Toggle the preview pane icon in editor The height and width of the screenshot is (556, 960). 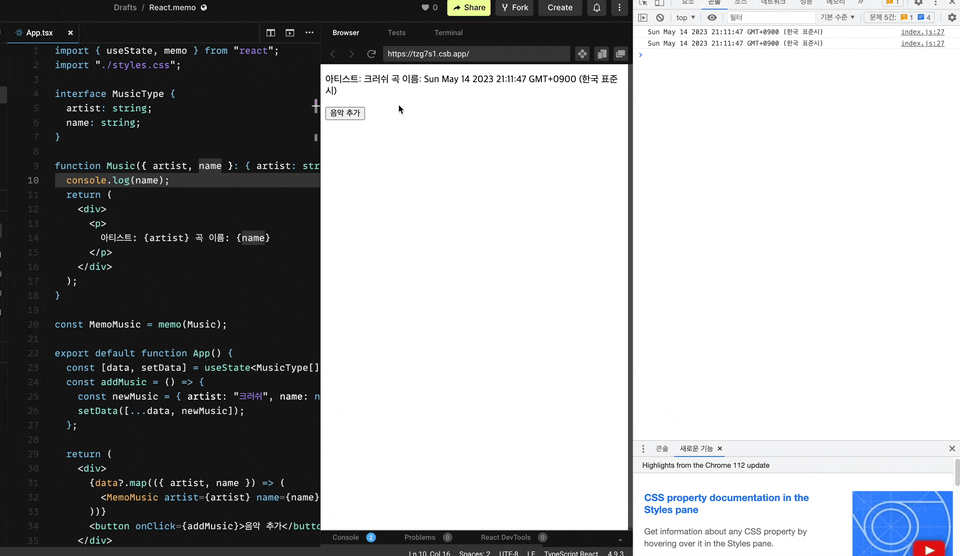(x=290, y=32)
